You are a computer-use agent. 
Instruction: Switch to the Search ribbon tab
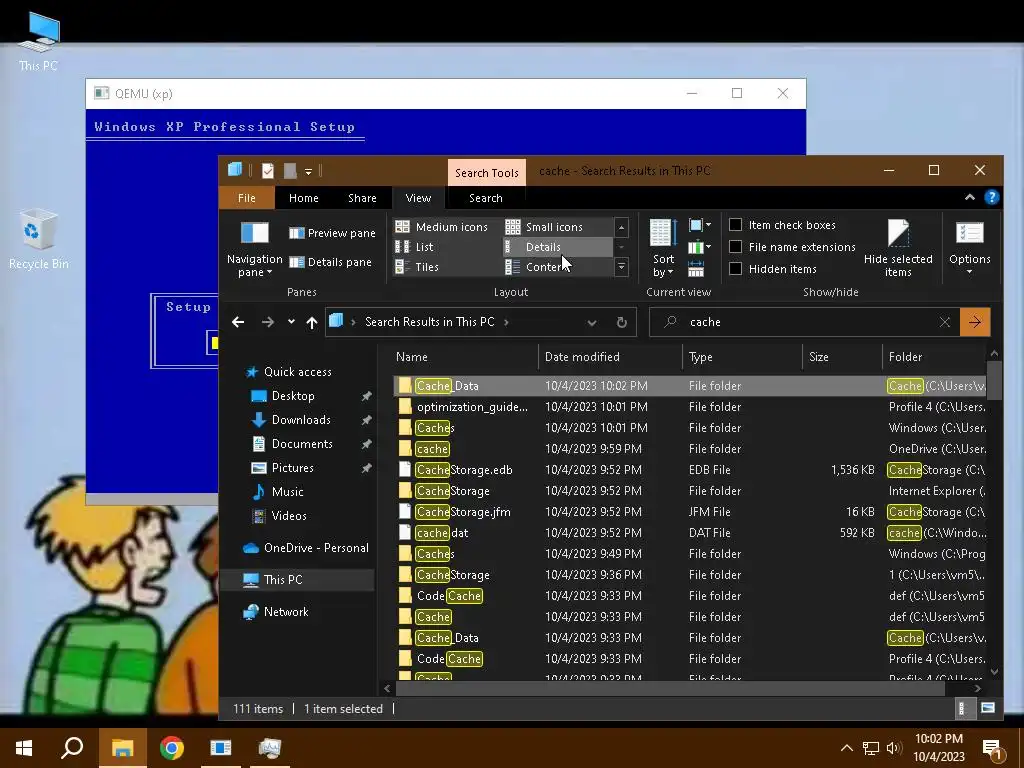(486, 198)
